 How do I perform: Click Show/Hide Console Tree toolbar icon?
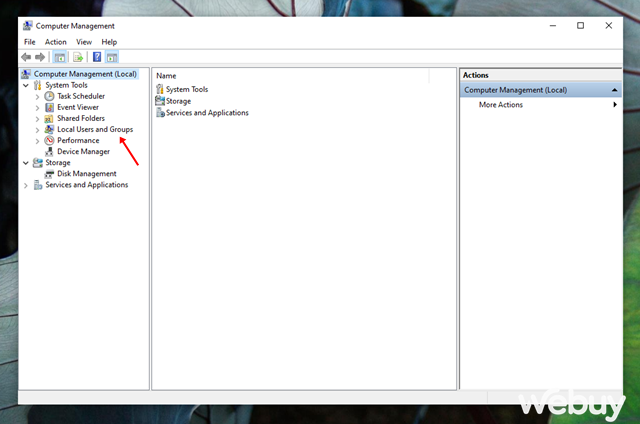60,57
